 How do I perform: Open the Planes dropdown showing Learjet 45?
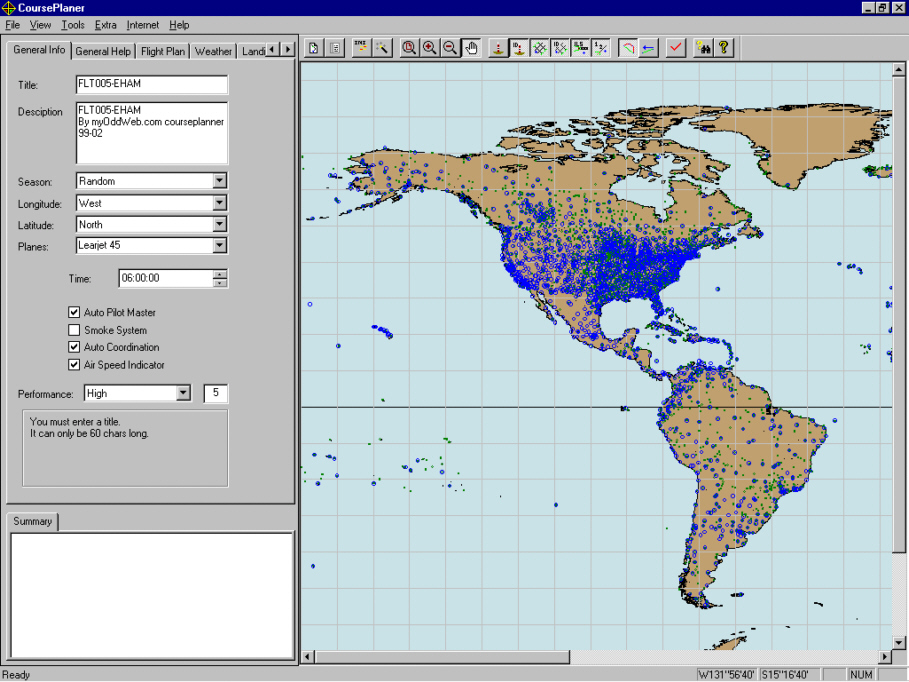point(219,245)
